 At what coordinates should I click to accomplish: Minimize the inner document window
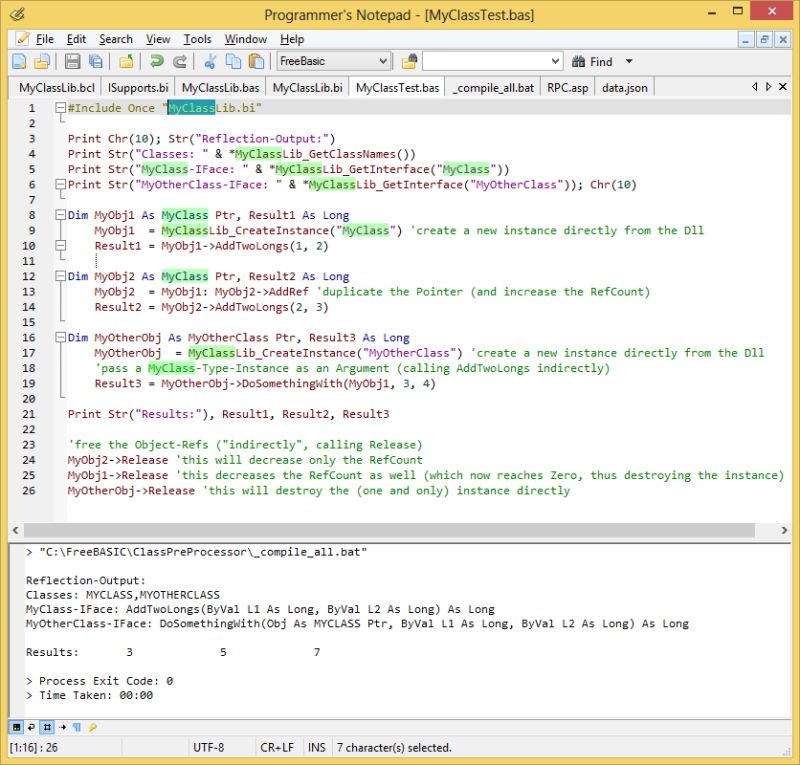coord(745,39)
